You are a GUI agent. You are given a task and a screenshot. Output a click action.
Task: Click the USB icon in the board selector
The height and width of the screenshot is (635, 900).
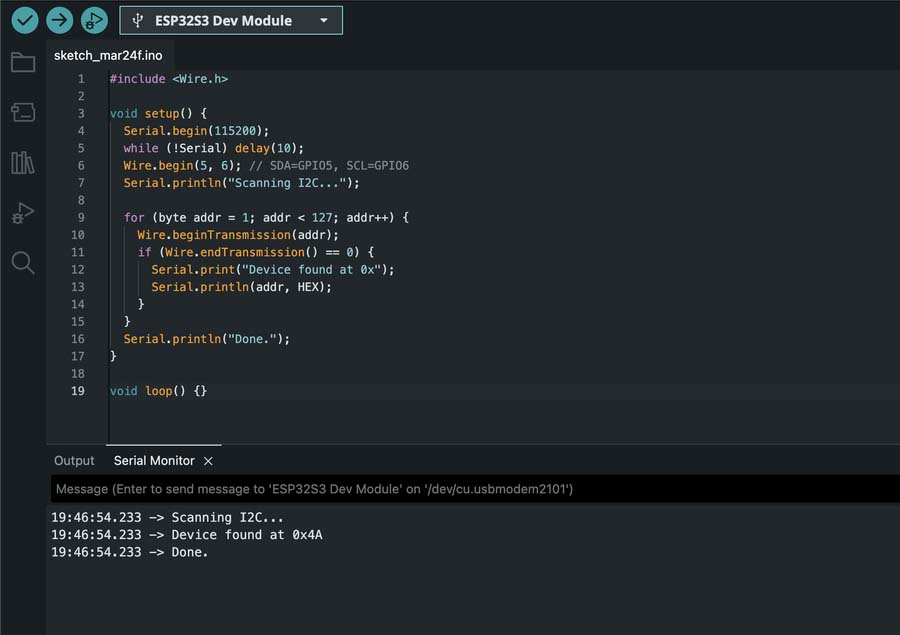tap(137, 20)
